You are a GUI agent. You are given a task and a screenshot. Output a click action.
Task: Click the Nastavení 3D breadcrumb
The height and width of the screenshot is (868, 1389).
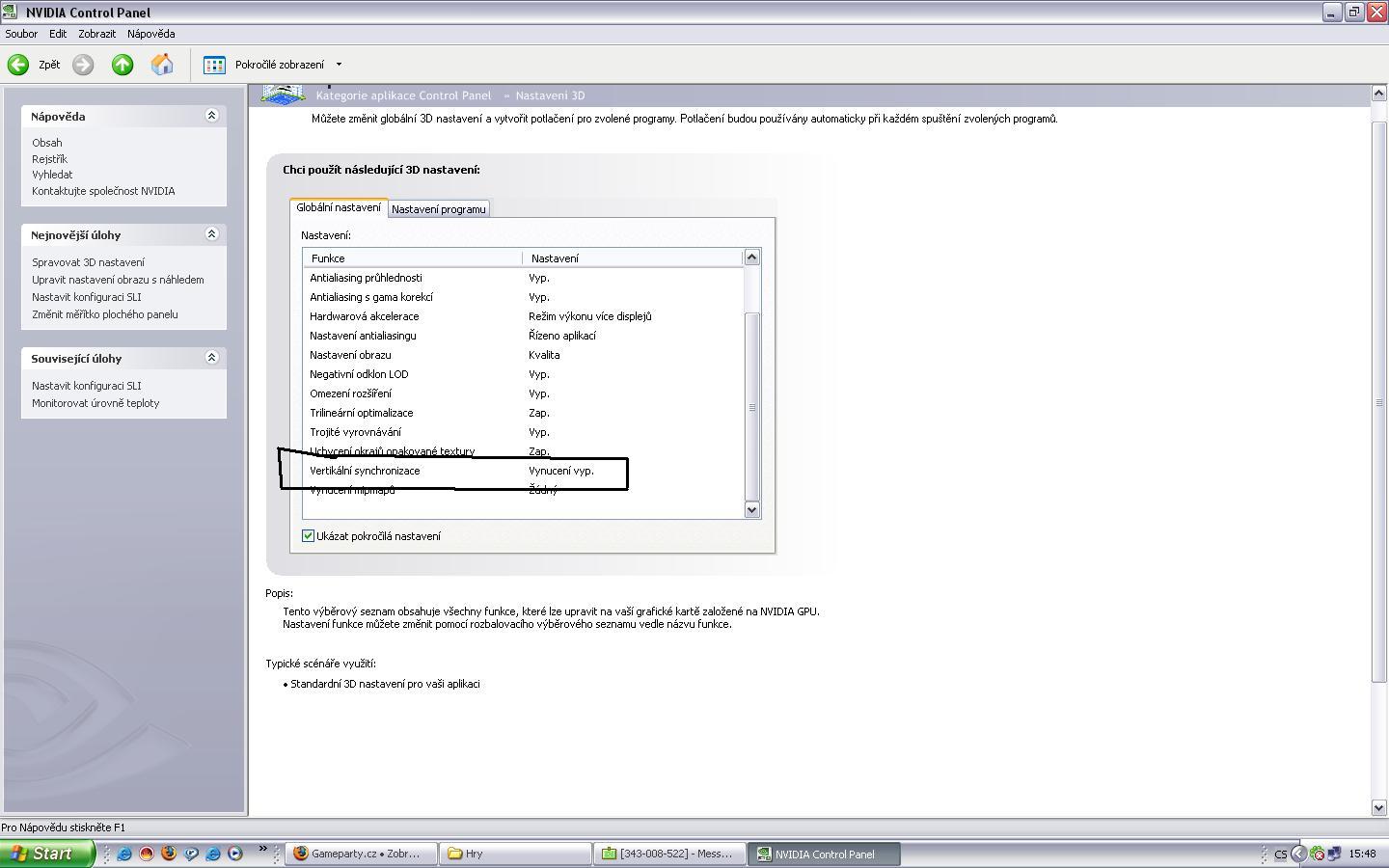(550, 95)
